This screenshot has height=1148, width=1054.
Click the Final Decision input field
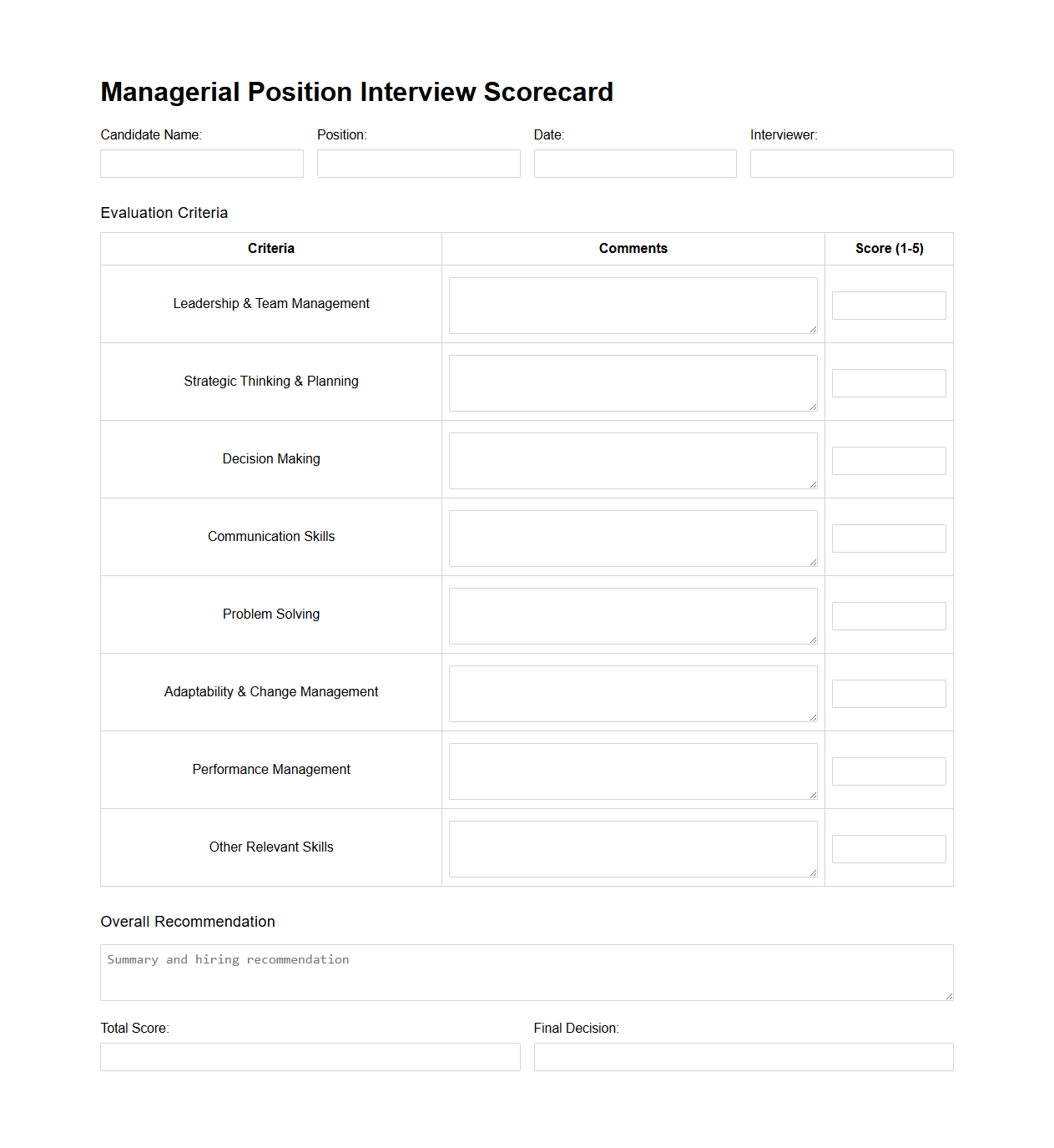coord(743,1056)
